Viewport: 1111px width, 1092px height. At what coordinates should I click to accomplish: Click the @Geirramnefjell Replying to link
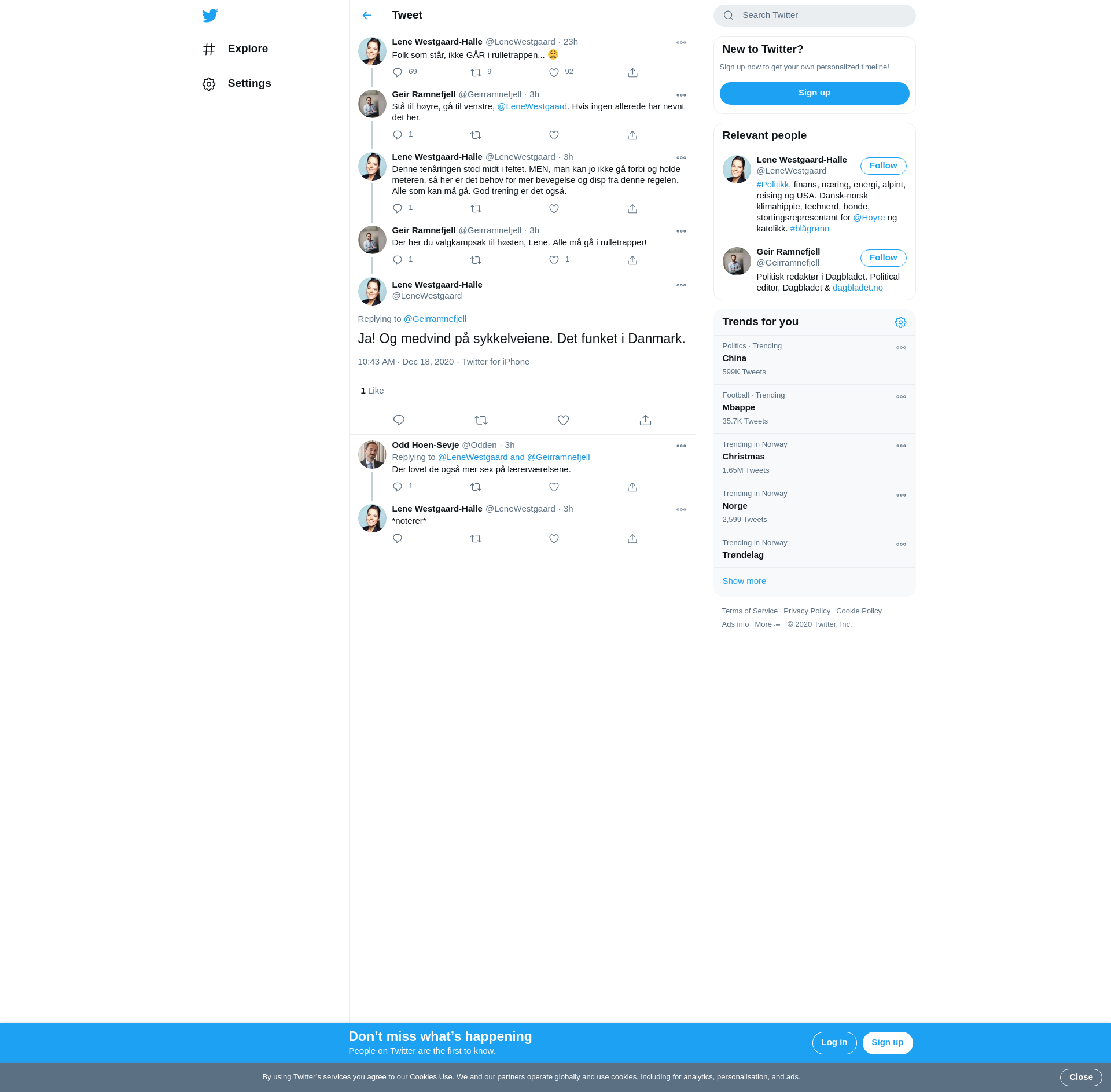pos(435,319)
